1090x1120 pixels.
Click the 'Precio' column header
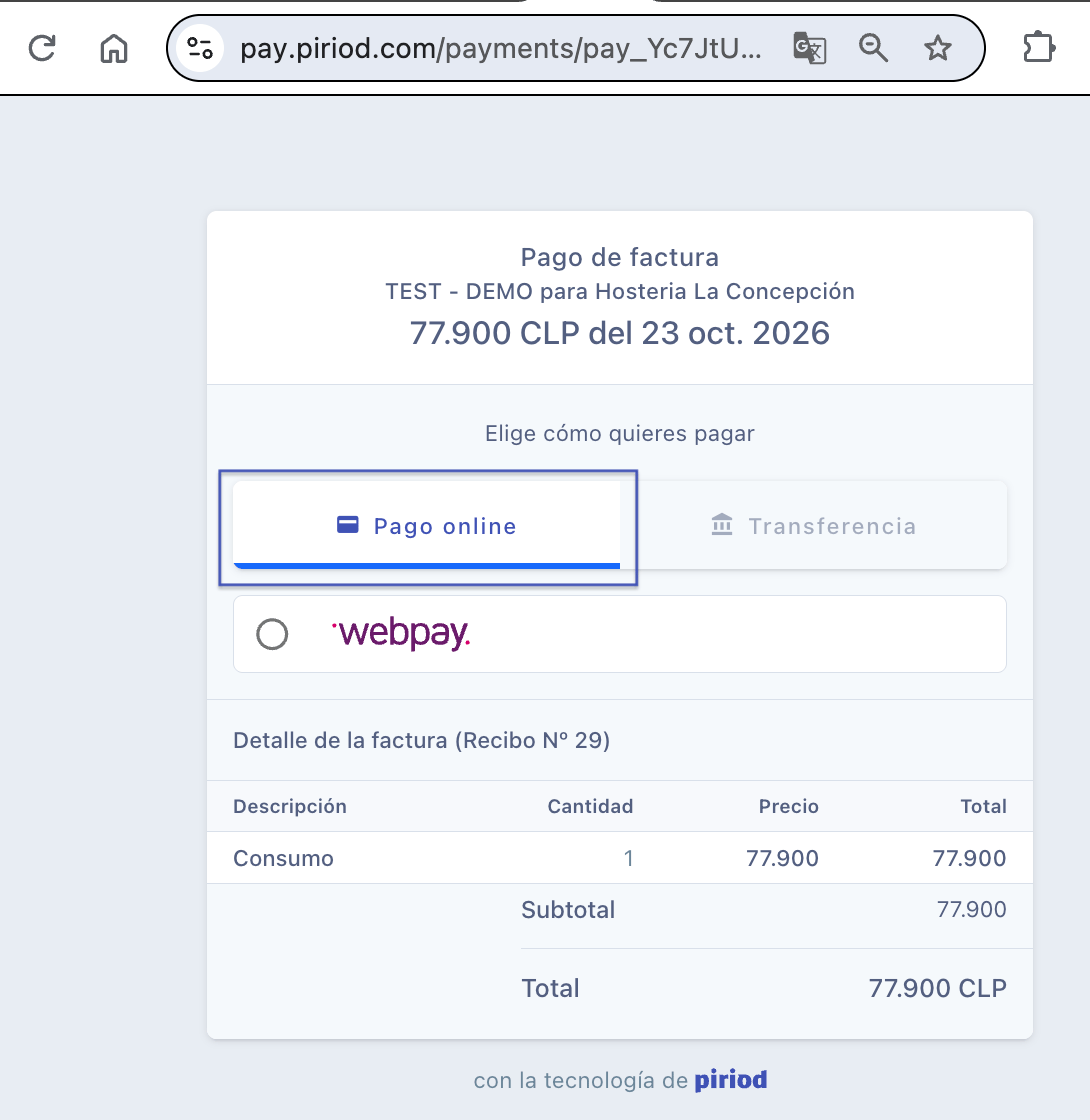[x=789, y=806]
